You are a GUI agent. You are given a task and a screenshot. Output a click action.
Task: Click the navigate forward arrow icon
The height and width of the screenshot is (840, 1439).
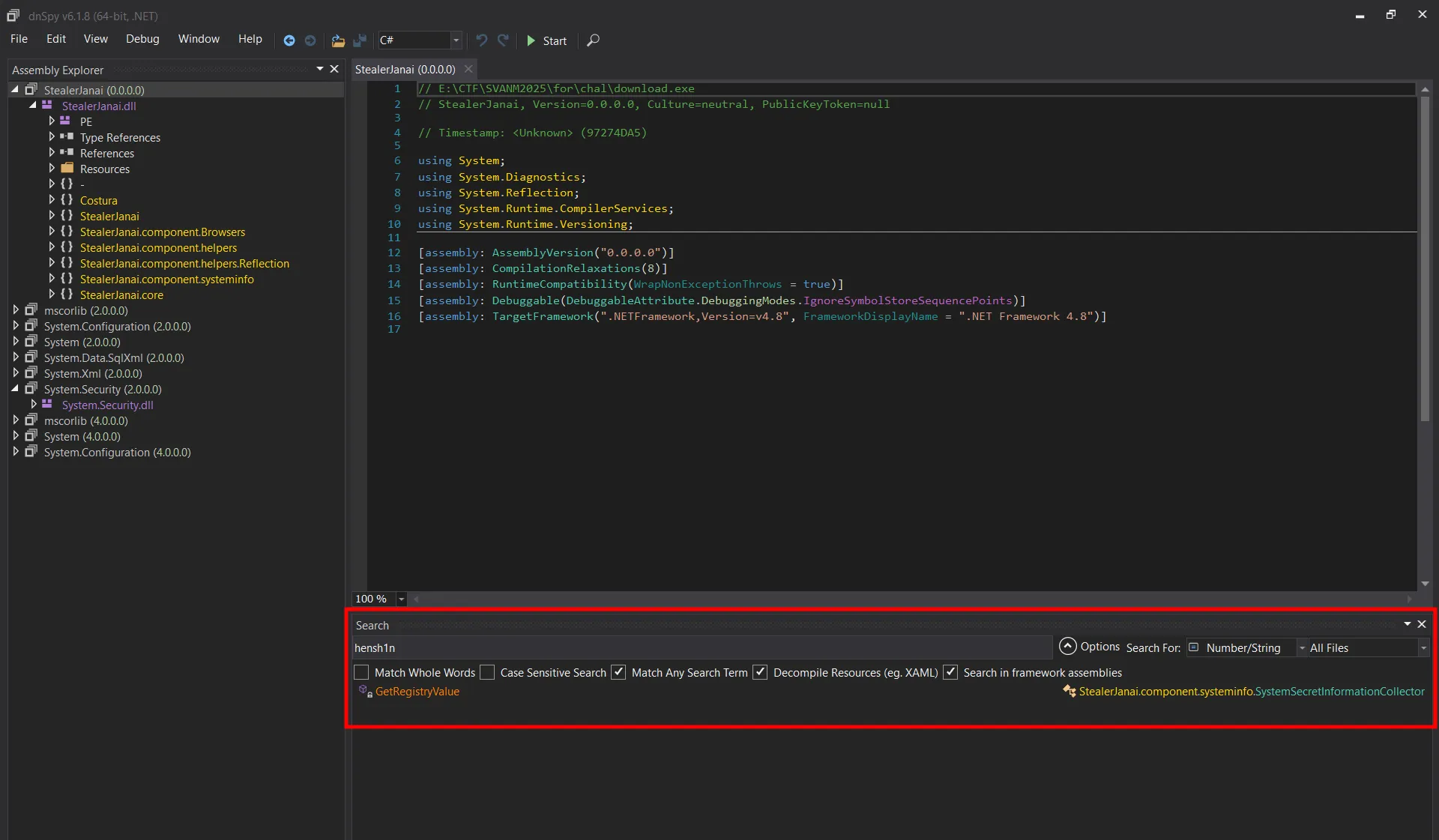[310, 40]
